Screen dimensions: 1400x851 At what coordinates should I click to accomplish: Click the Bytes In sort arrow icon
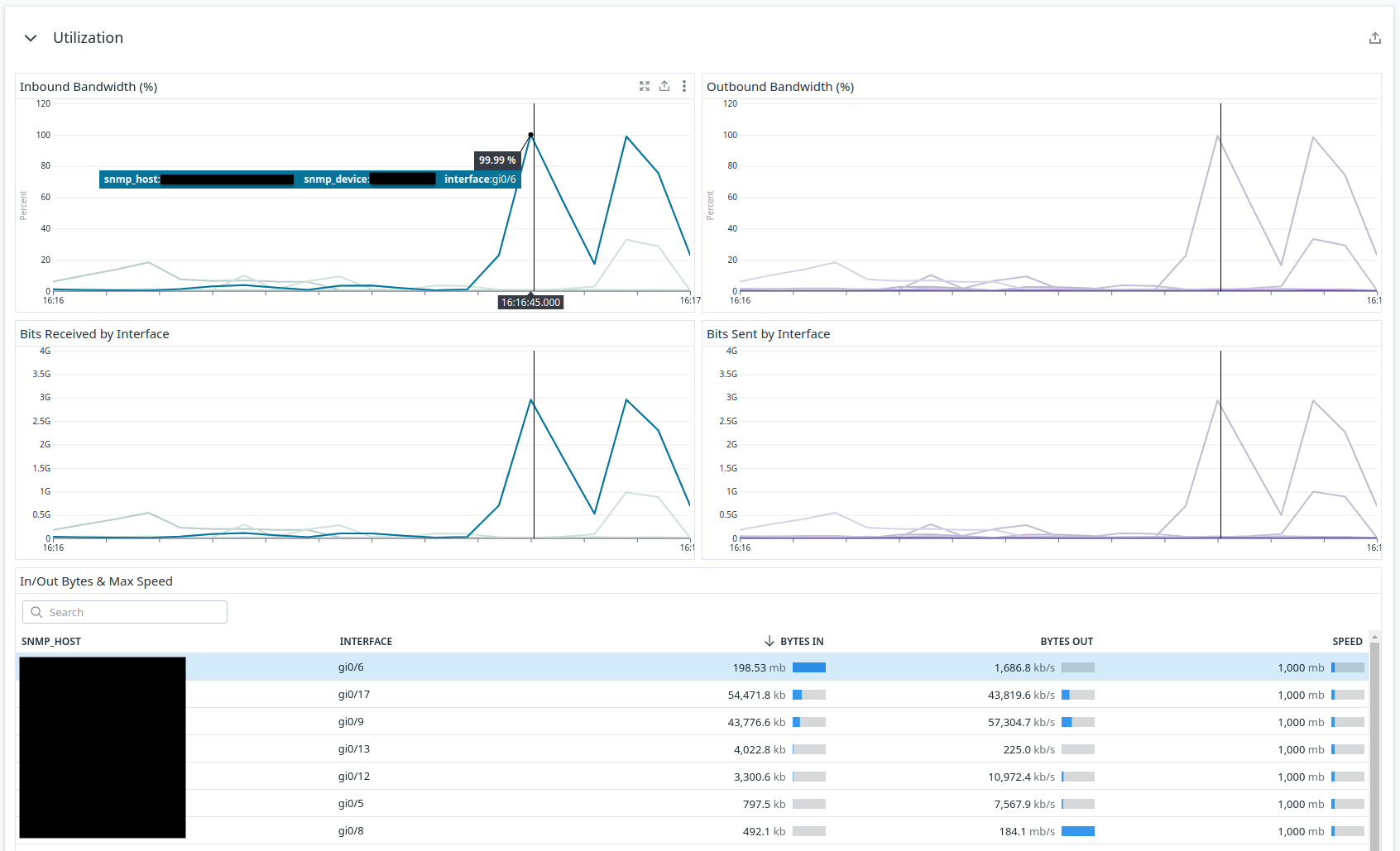[769, 641]
